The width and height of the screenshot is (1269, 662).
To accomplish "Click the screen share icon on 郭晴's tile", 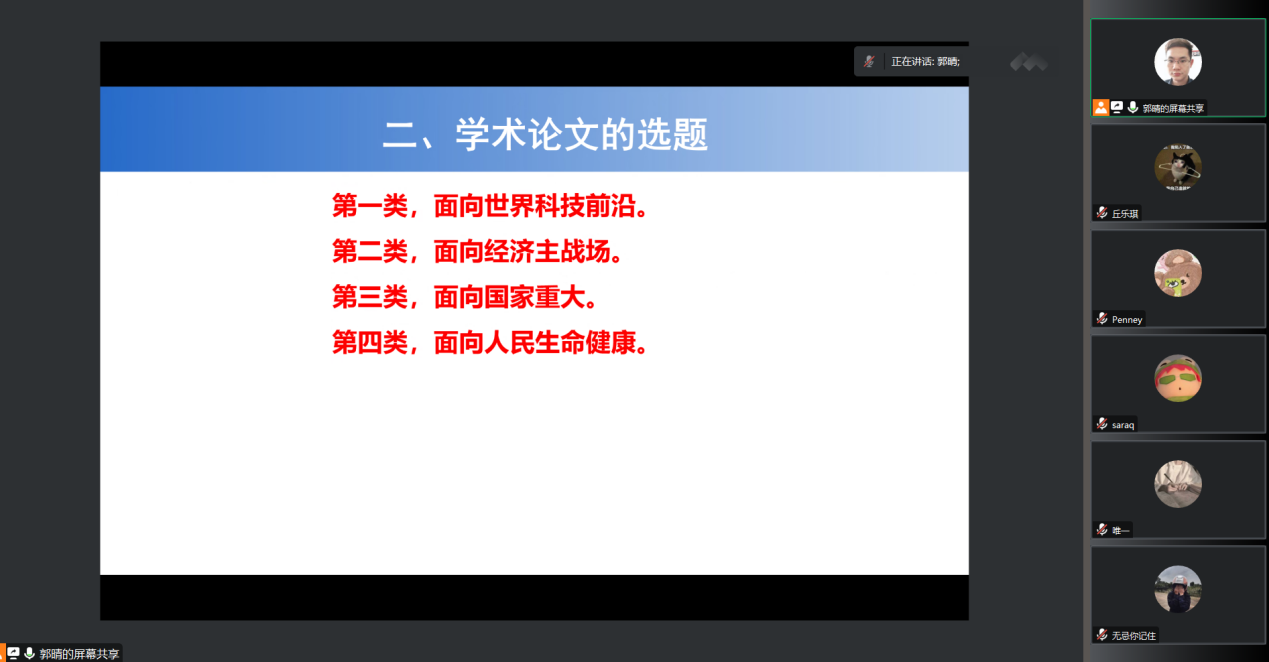I will [x=1116, y=107].
